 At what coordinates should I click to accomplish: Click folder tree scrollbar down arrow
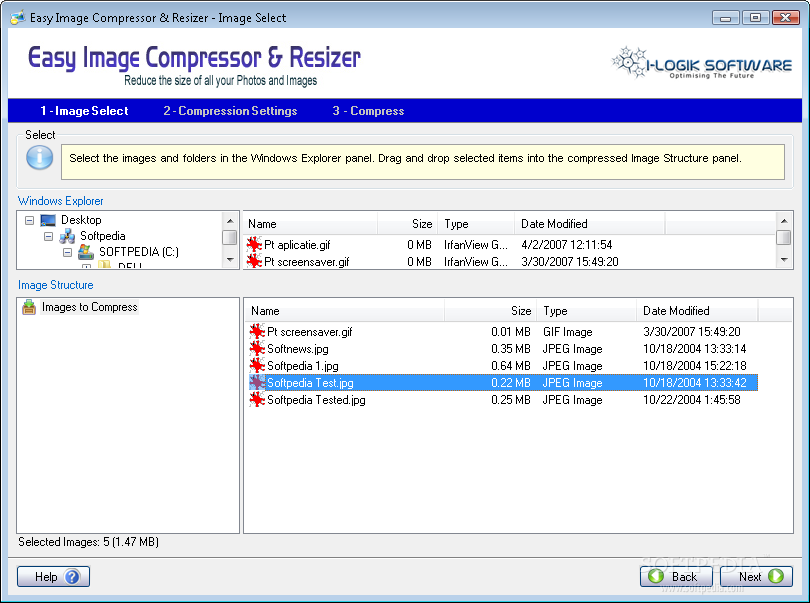pyautogui.click(x=230, y=260)
